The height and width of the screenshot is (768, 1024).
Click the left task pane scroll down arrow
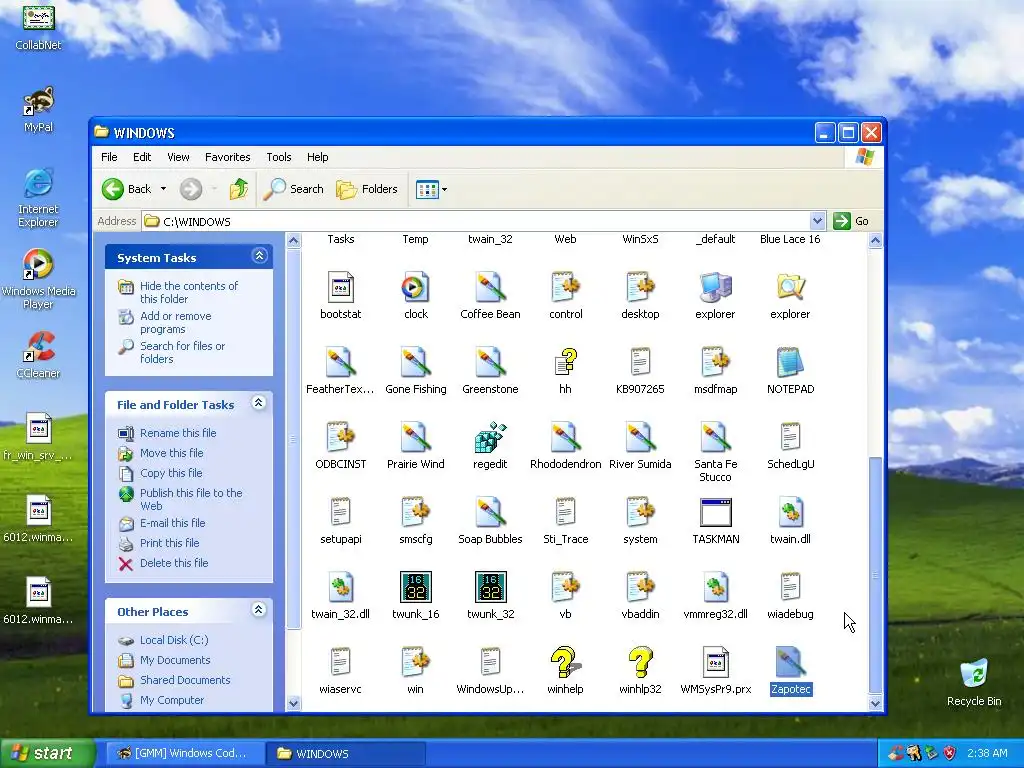point(293,703)
